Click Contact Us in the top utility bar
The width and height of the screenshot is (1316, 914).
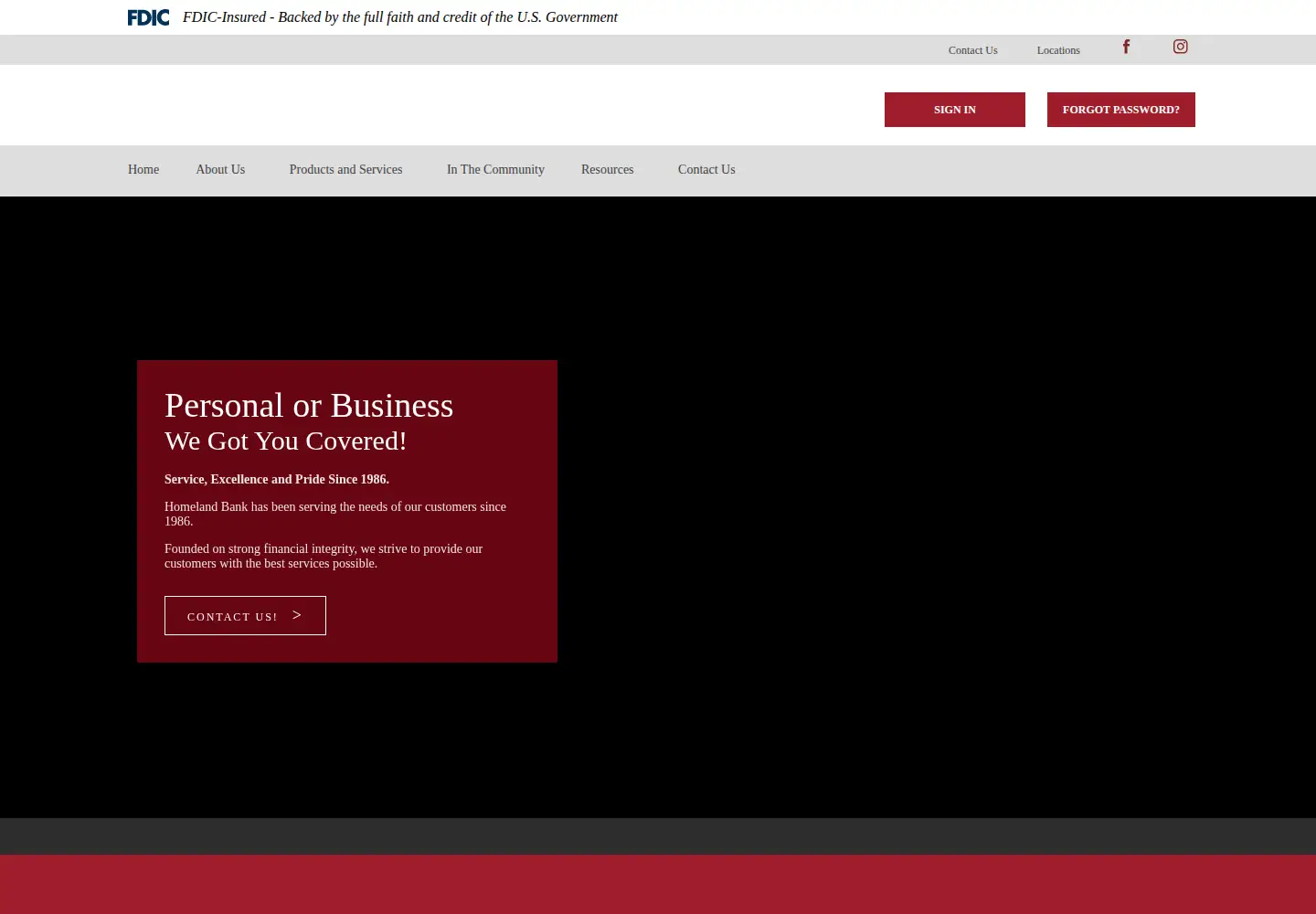[972, 50]
